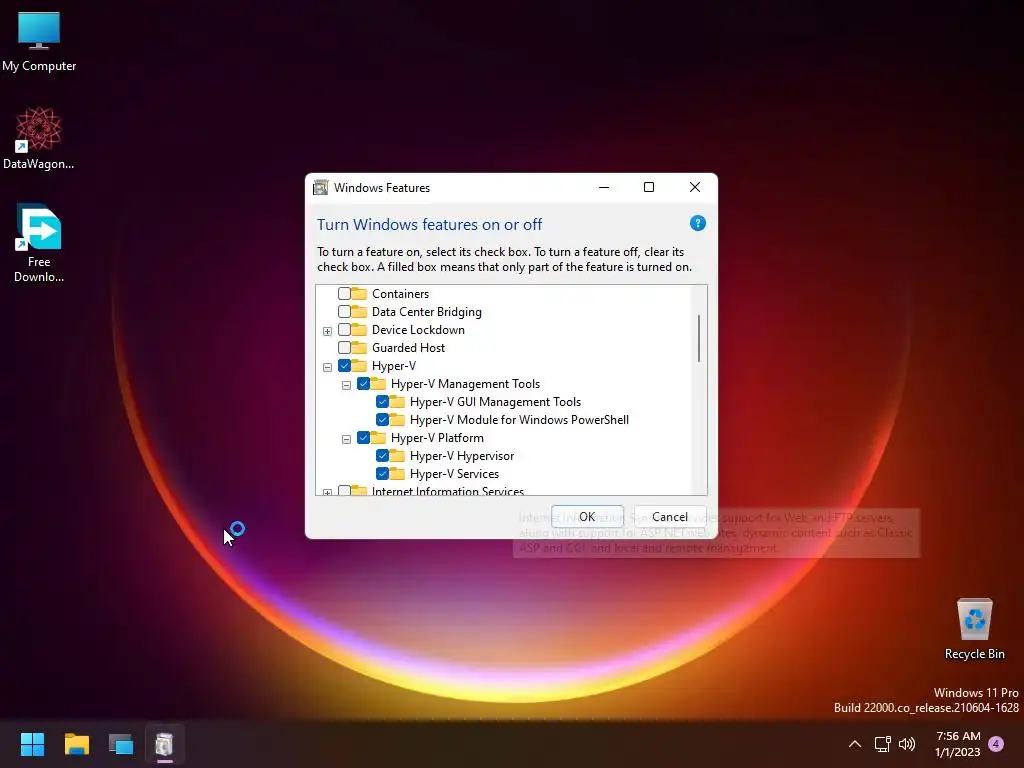The width and height of the screenshot is (1024, 768).
Task: Collapse the Hyper-V Management Tools node
Action: tap(346, 385)
